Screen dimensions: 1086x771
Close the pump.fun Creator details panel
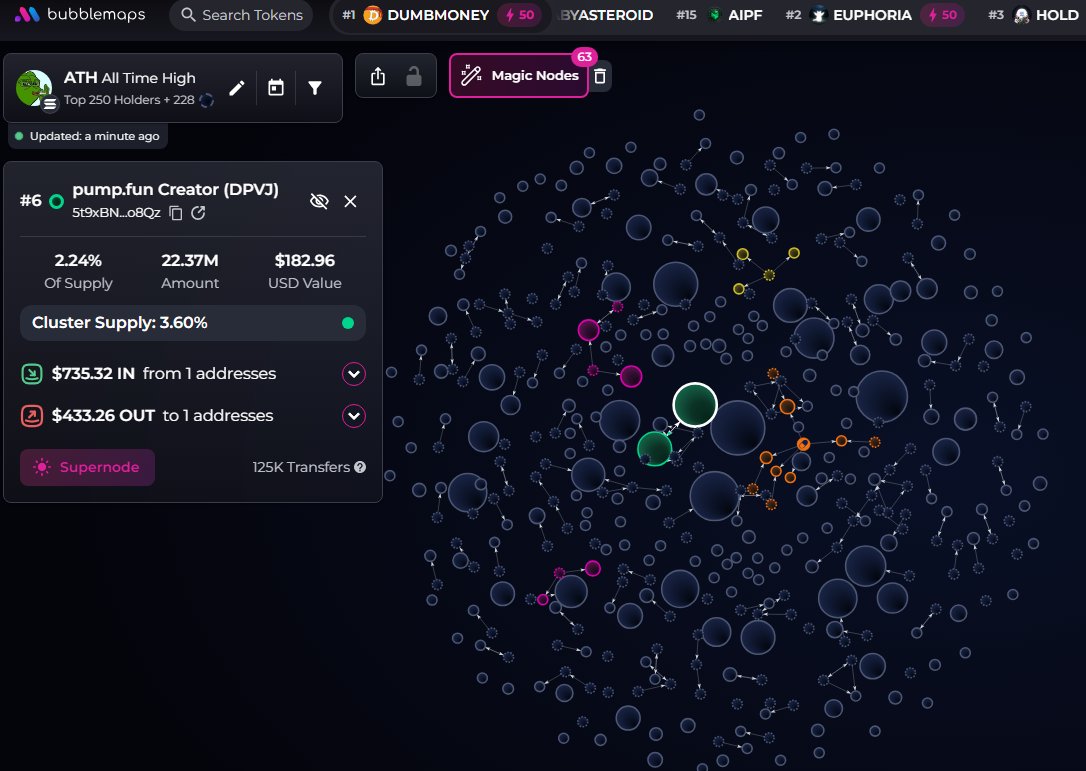350,201
